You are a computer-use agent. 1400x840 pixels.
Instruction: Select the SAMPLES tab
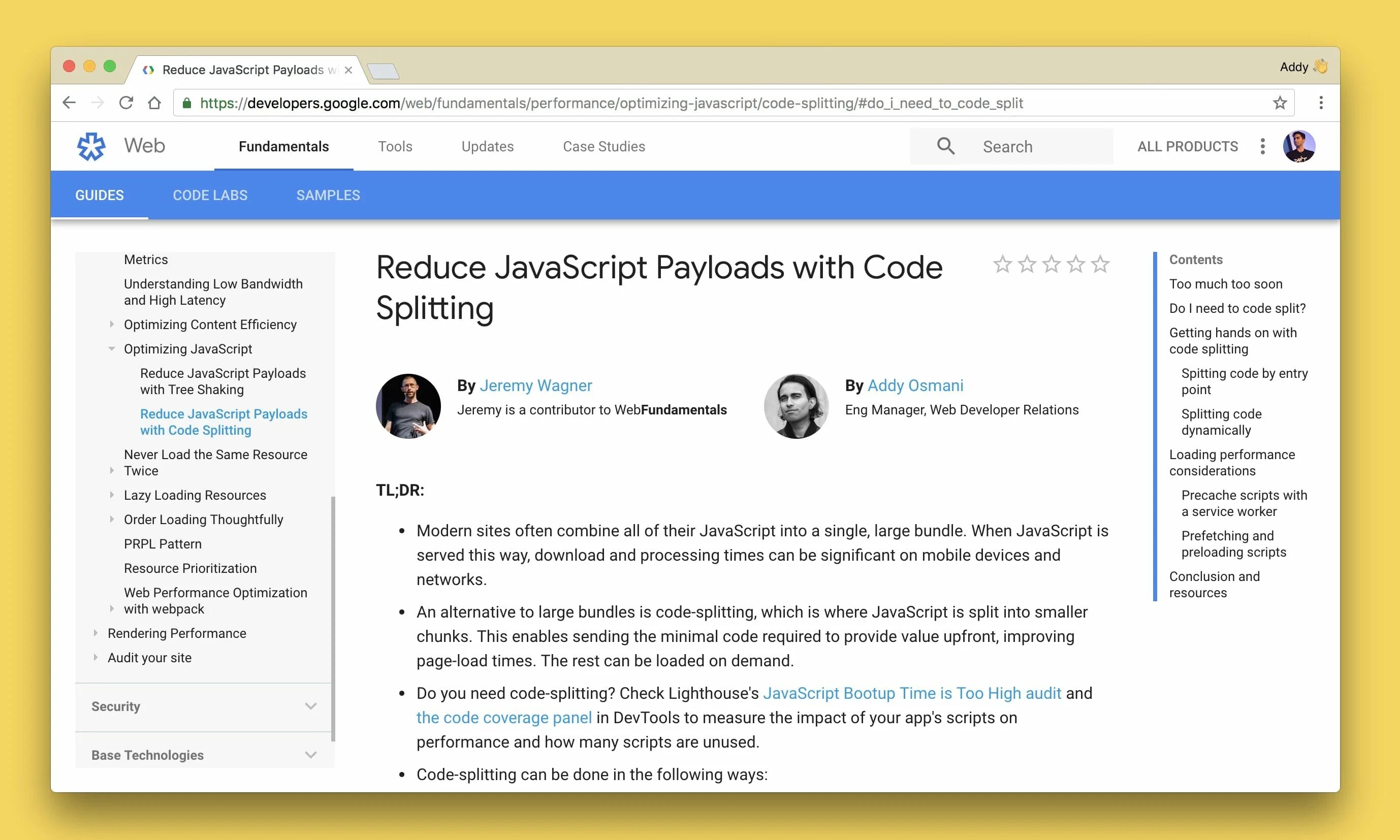coord(328,196)
